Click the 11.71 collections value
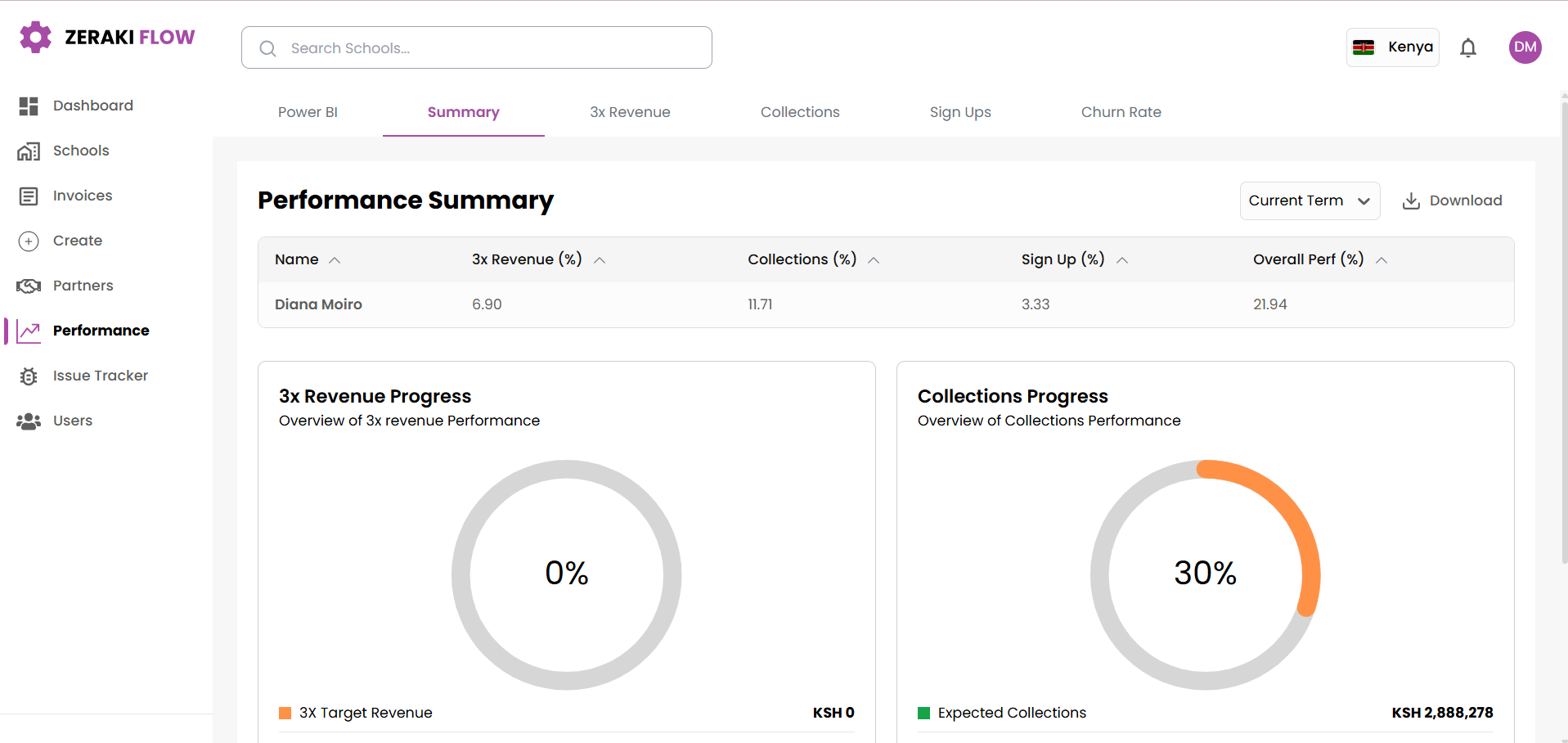 tap(760, 304)
